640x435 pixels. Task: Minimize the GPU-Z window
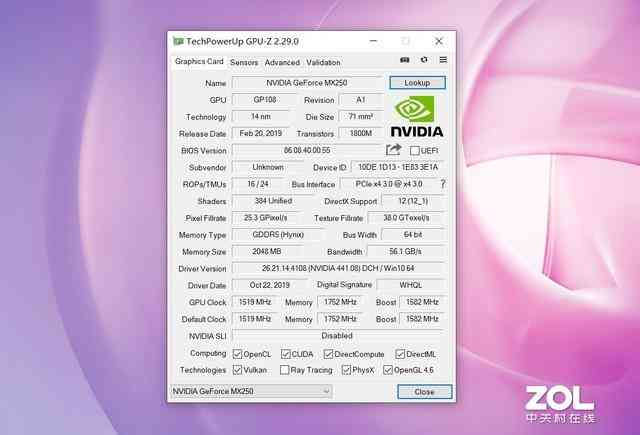click(x=373, y=41)
